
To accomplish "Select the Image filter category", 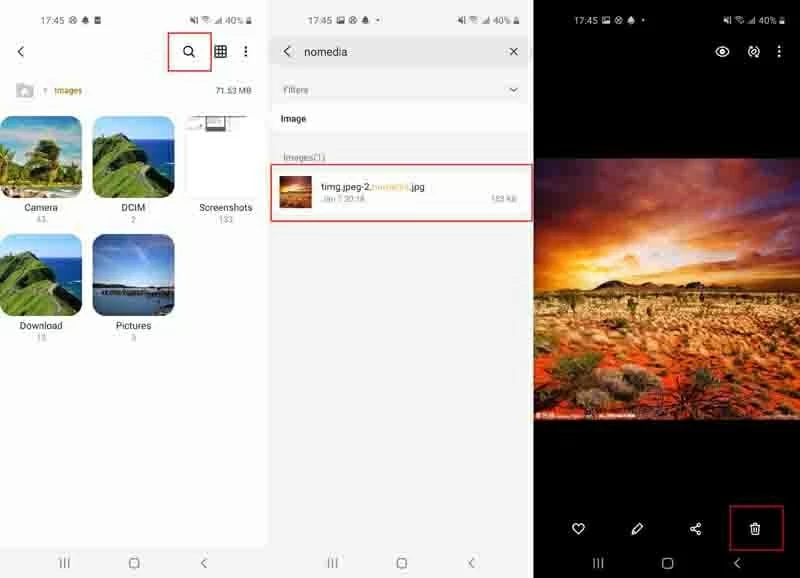I will (293, 119).
